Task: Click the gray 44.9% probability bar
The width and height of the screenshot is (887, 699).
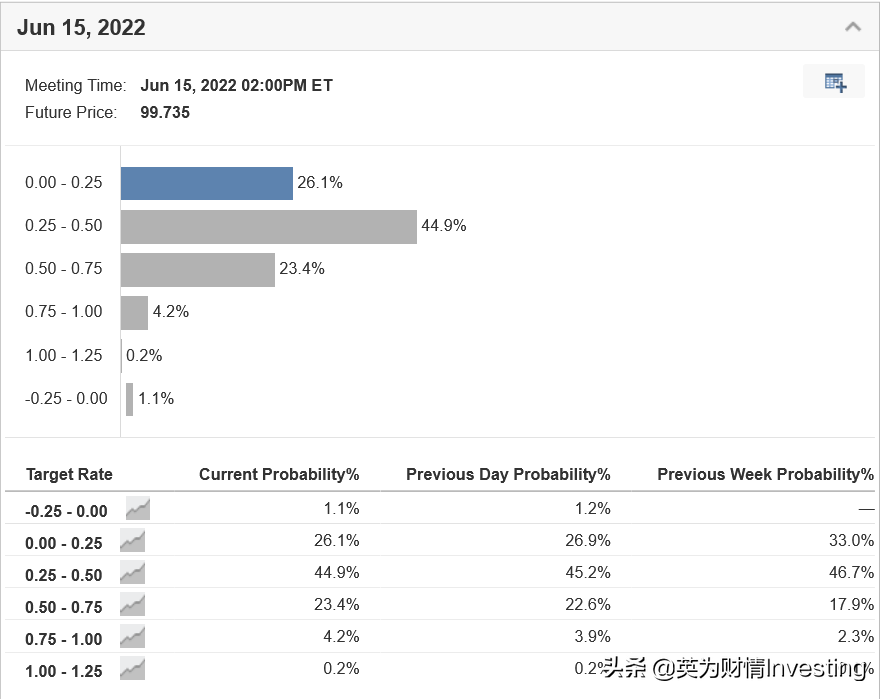Action: pos(268,226)
